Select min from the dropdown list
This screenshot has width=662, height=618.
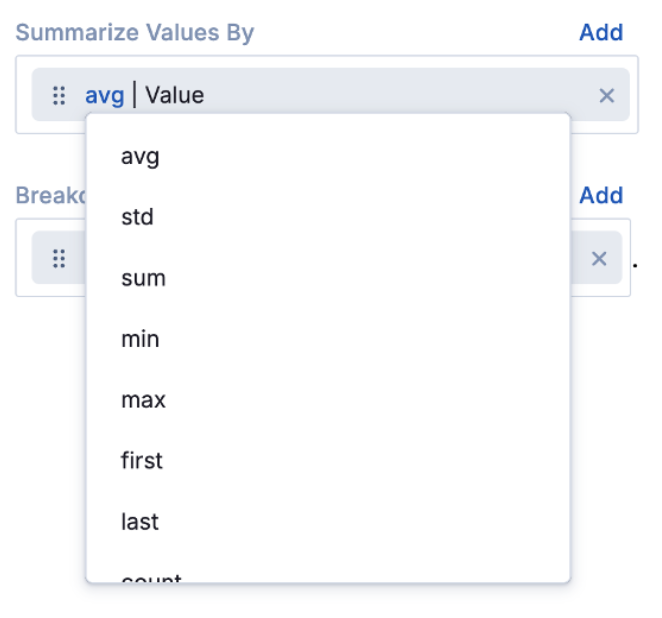click(140, 339)
